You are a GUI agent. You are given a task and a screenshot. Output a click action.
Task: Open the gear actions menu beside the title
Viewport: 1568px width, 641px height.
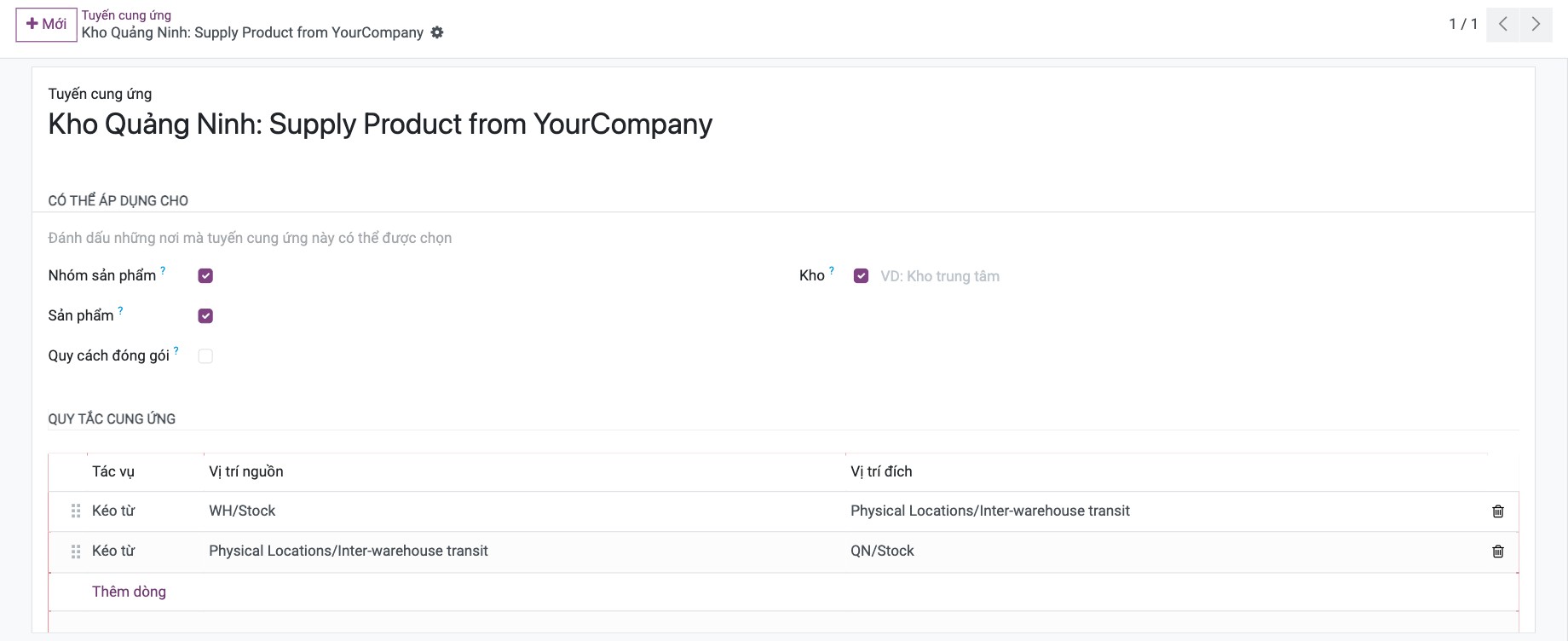tap(437, 32)
